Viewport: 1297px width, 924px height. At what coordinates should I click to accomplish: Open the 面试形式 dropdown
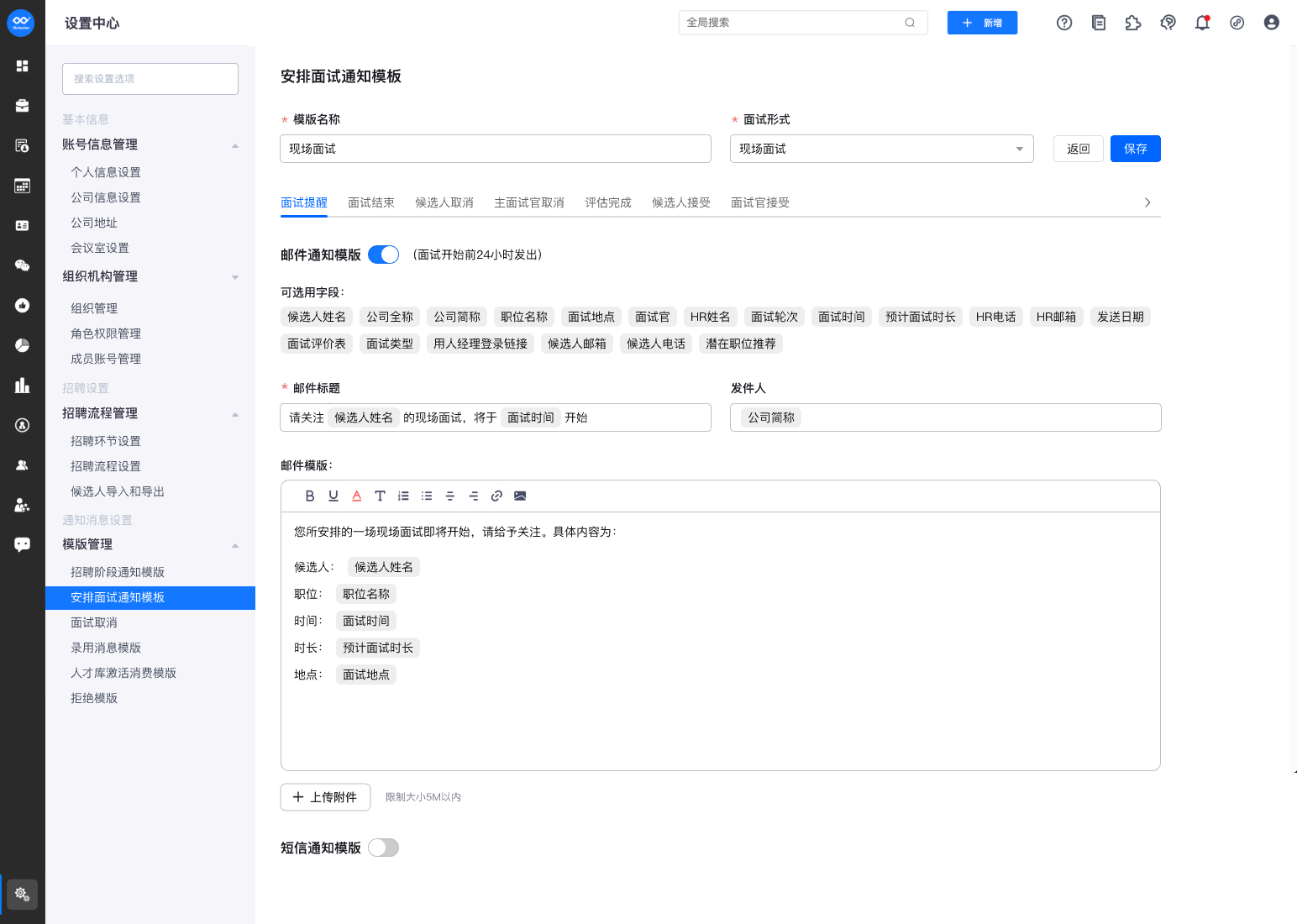click(x=881, y=149)
